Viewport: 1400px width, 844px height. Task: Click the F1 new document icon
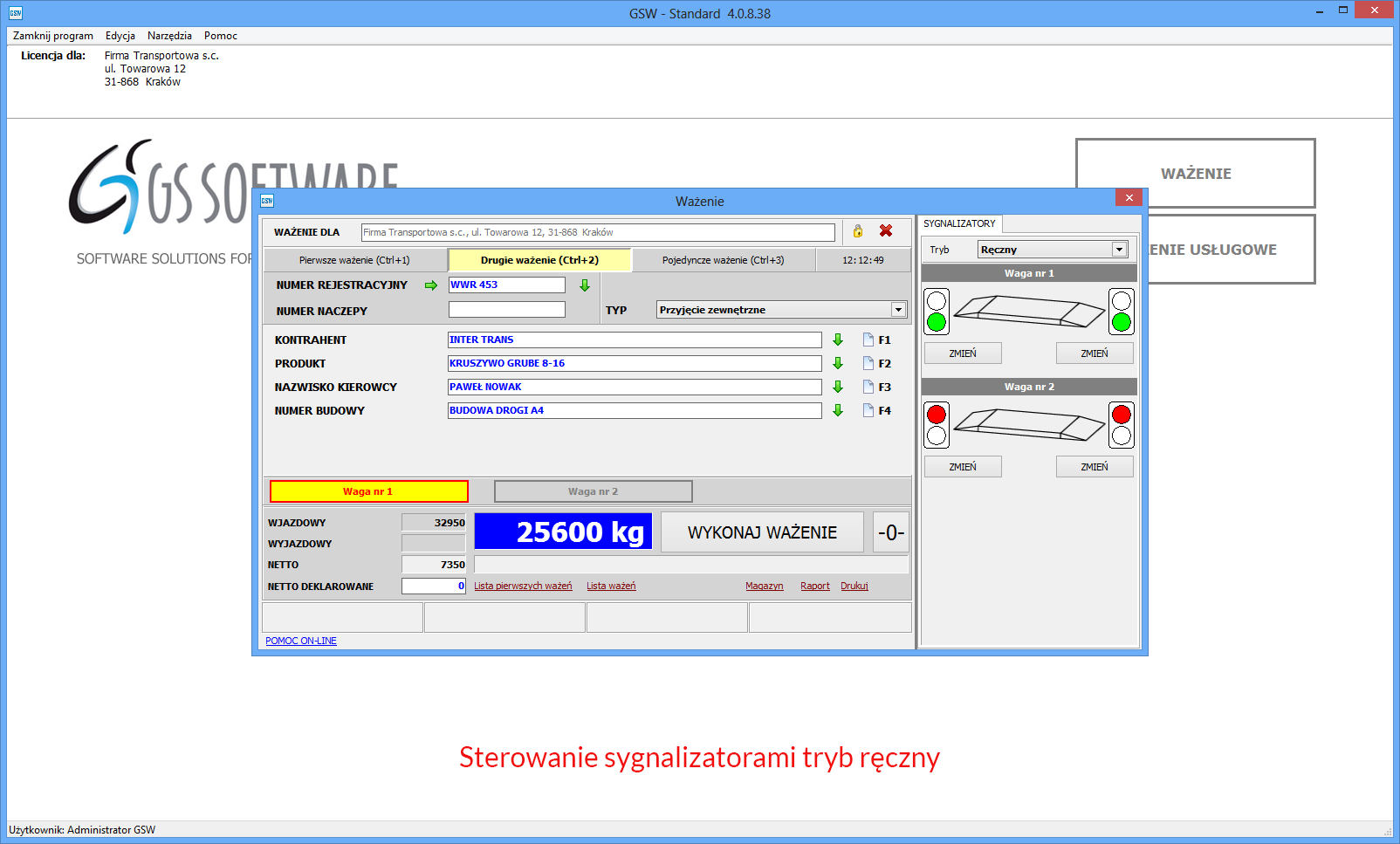point(868,340)
